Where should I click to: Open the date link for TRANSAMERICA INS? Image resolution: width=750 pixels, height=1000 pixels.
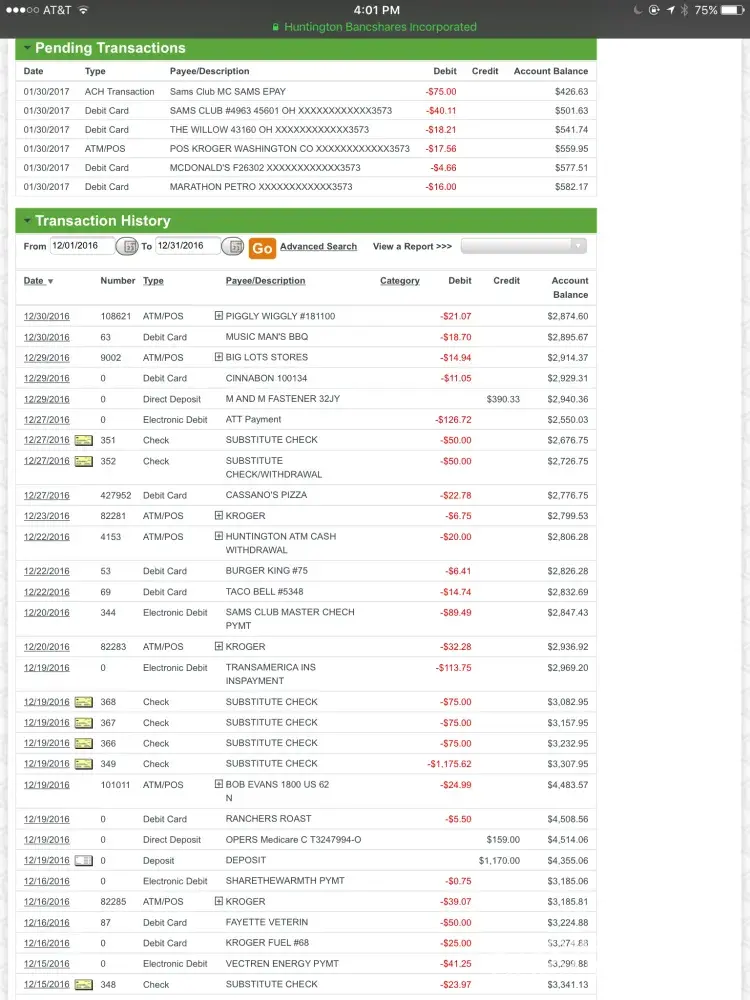pos(47,668)
